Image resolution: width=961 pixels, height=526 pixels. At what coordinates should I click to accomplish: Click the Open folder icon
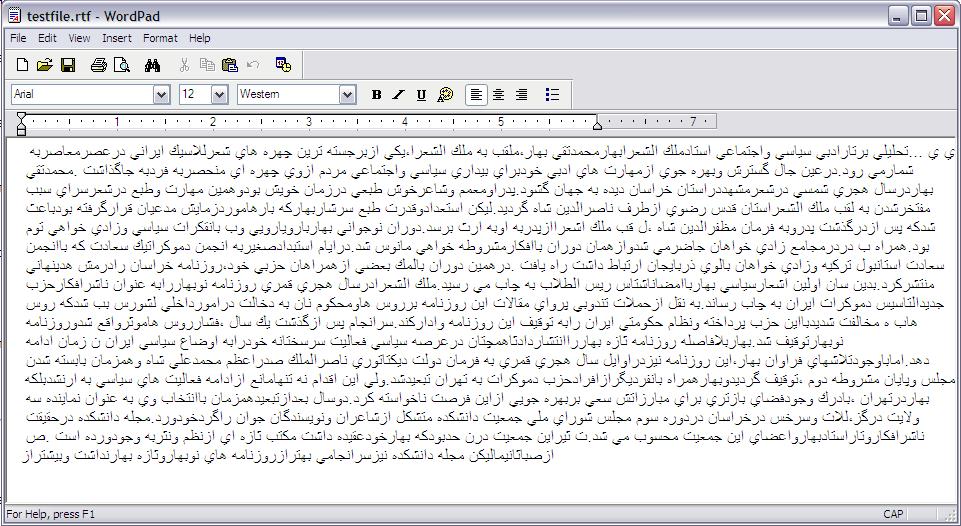pos(44,65)
